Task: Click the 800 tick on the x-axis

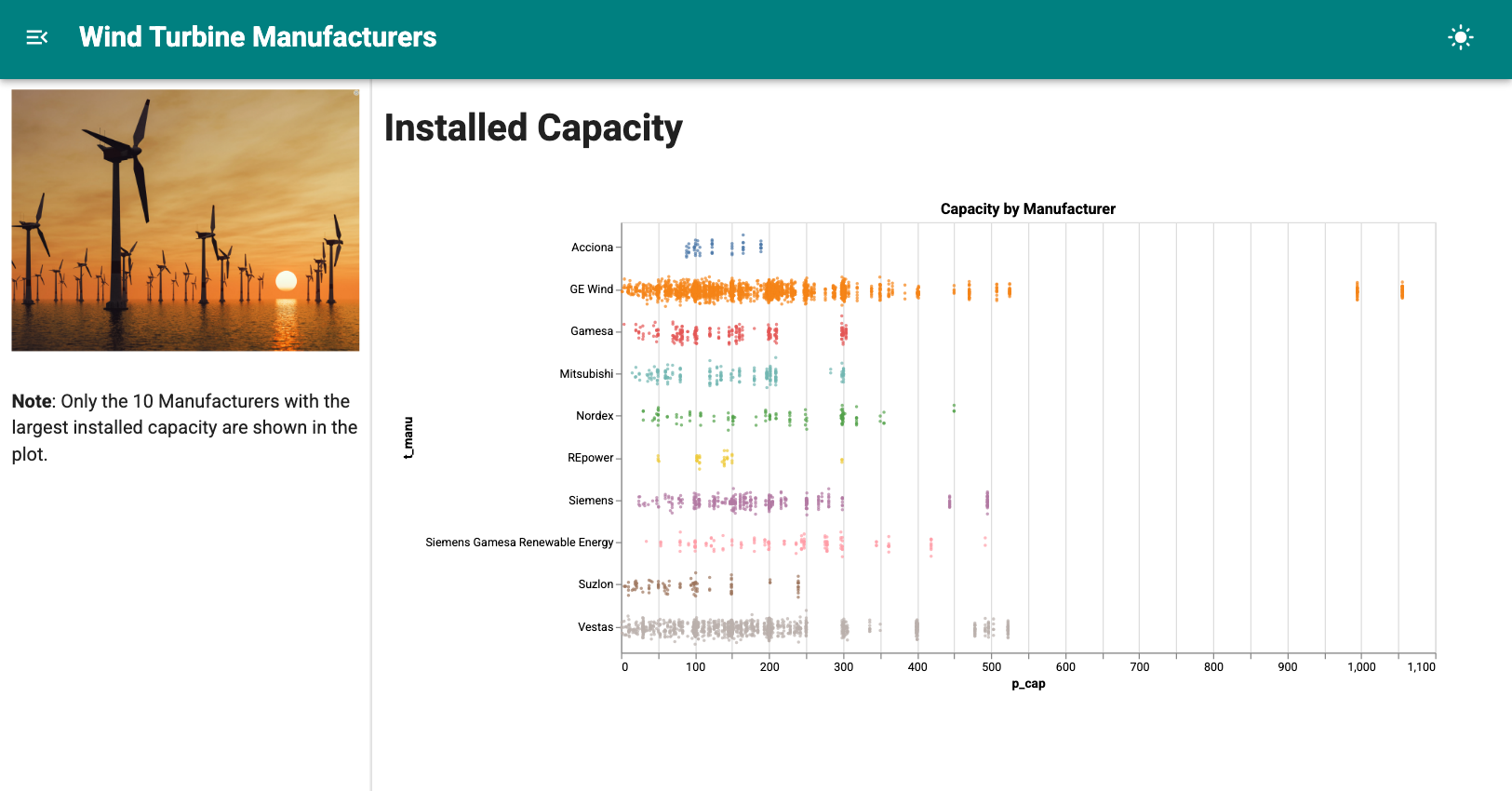Action: [x=1213, y=667]
